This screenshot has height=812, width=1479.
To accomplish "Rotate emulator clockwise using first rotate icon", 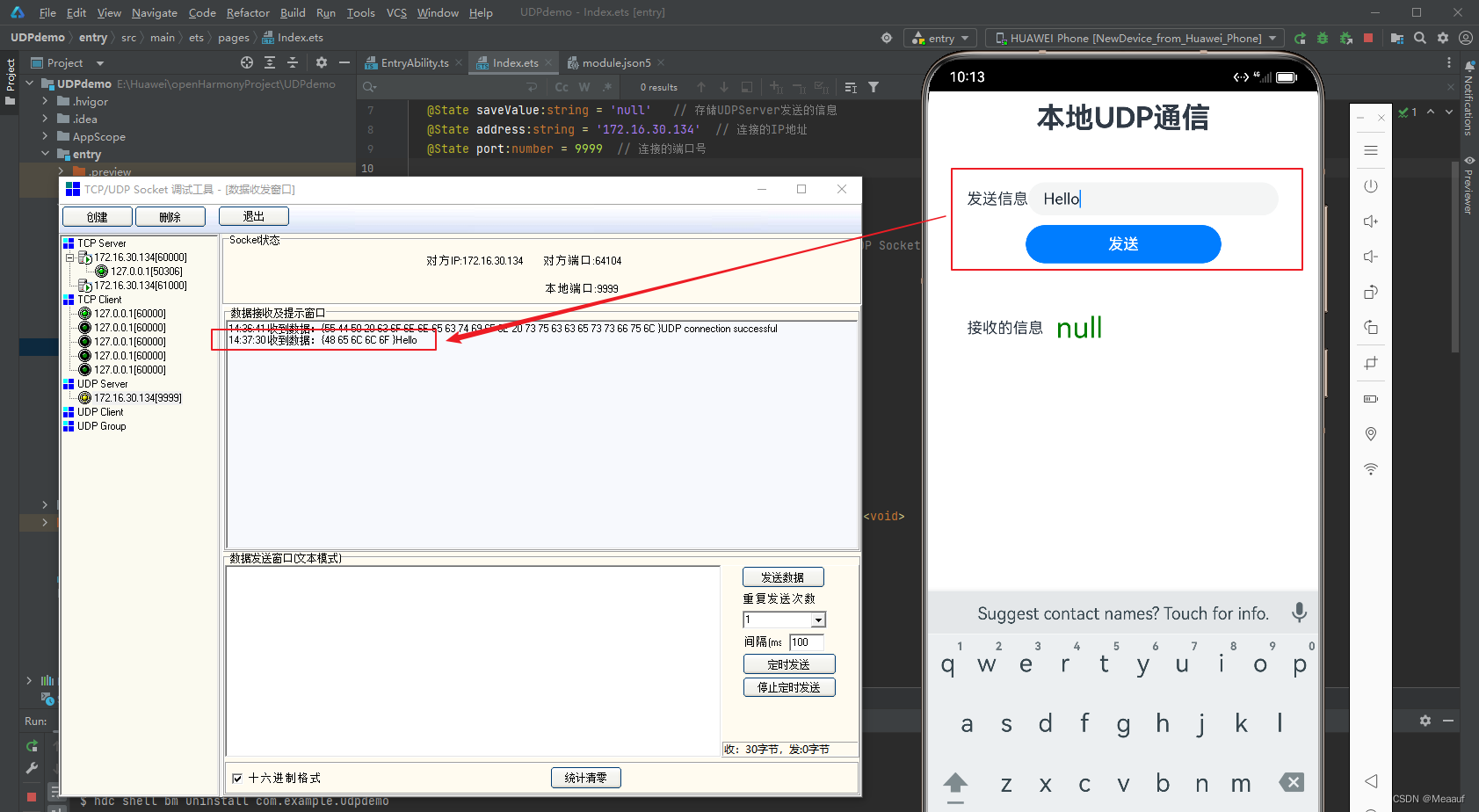I will click(x=1370, y=292).
